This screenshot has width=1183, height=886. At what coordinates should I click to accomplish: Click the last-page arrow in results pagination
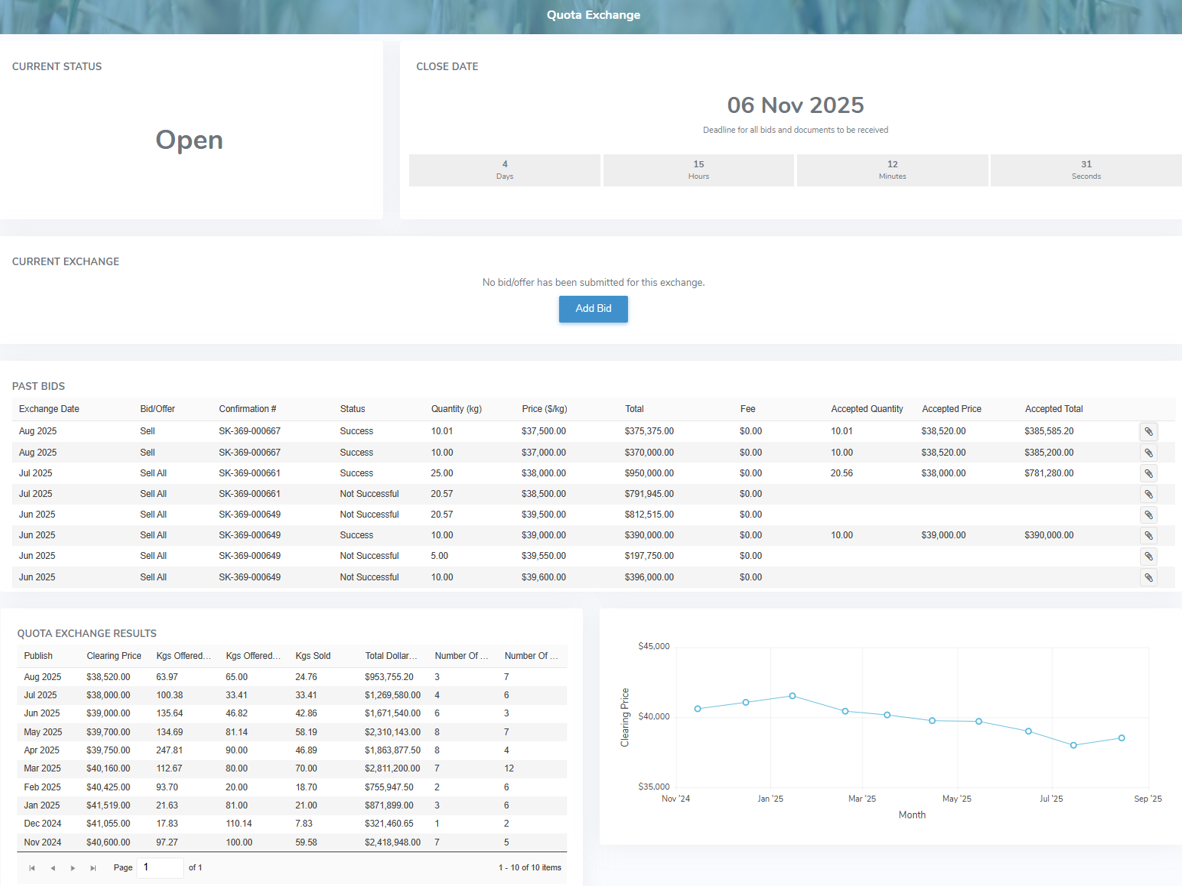[x=93, y=867]
